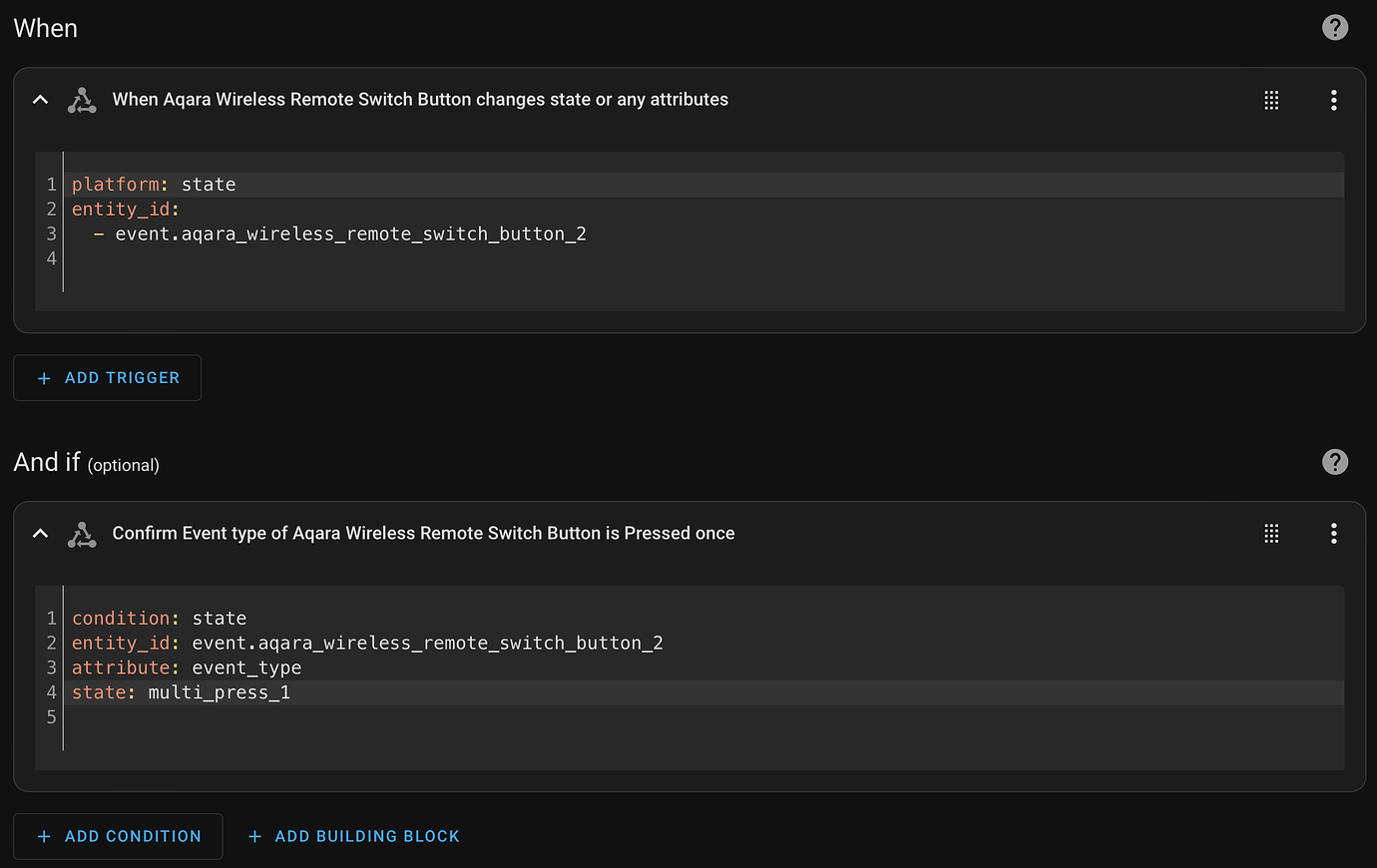Click the trigger title about Aqara state changes

(420, 100)
